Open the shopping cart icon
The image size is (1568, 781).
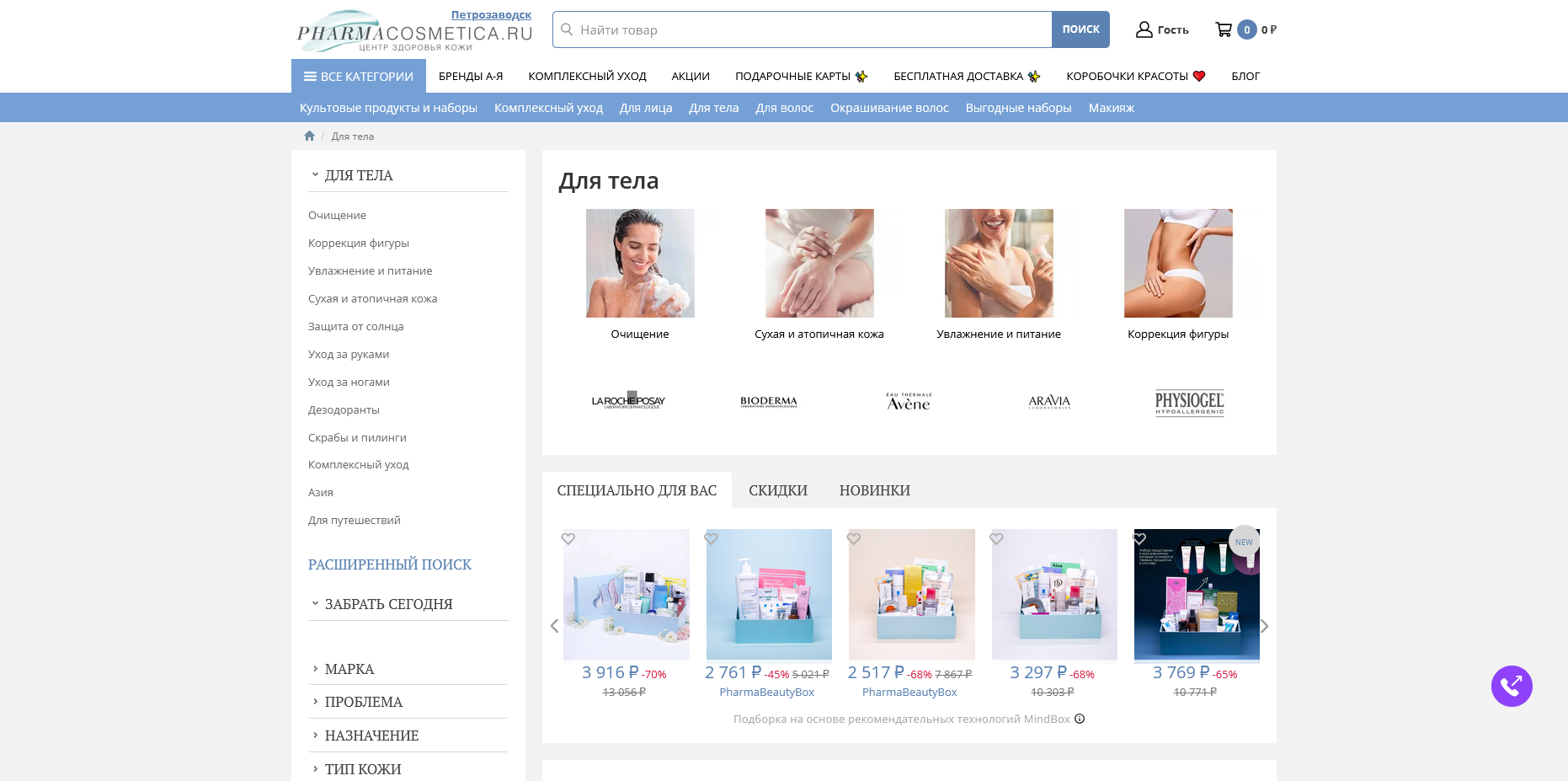(x=1224, y=29)
